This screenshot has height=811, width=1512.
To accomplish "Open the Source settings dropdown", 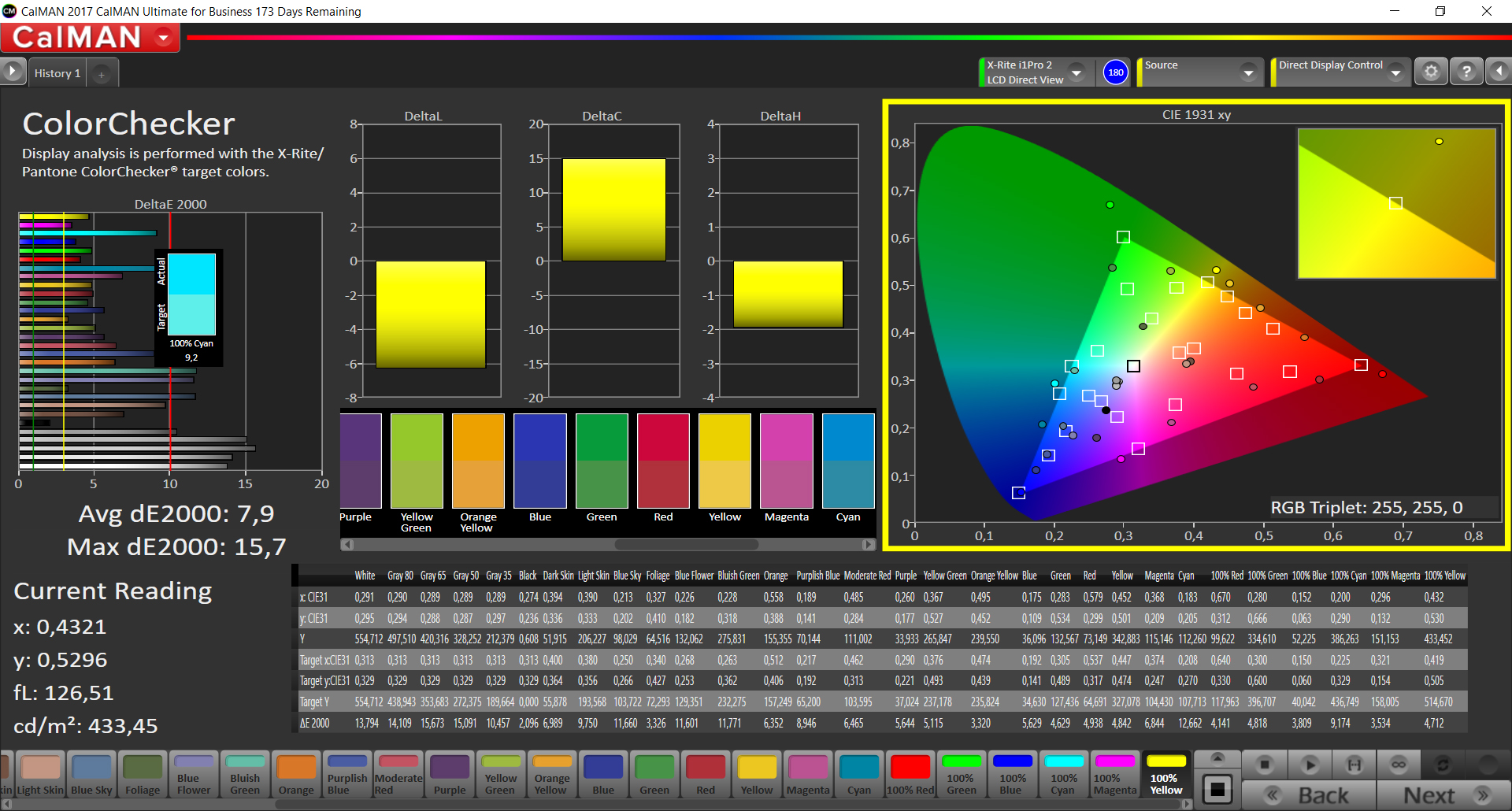I will [1248, 72].
